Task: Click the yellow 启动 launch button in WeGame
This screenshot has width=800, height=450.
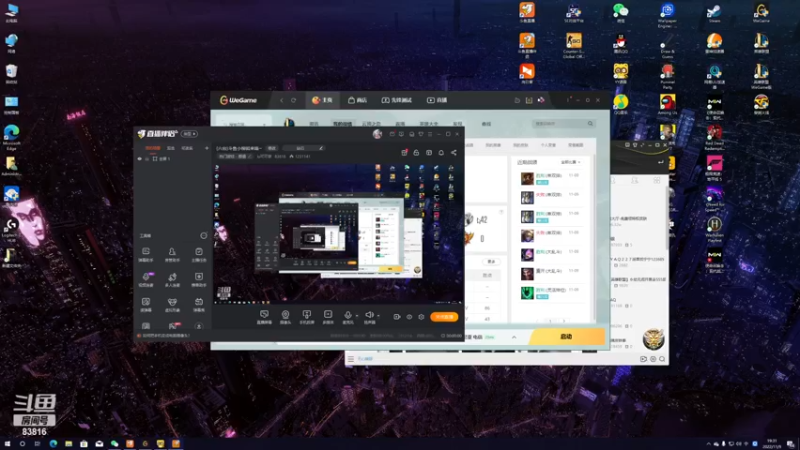Action: (x=566, y=337)
